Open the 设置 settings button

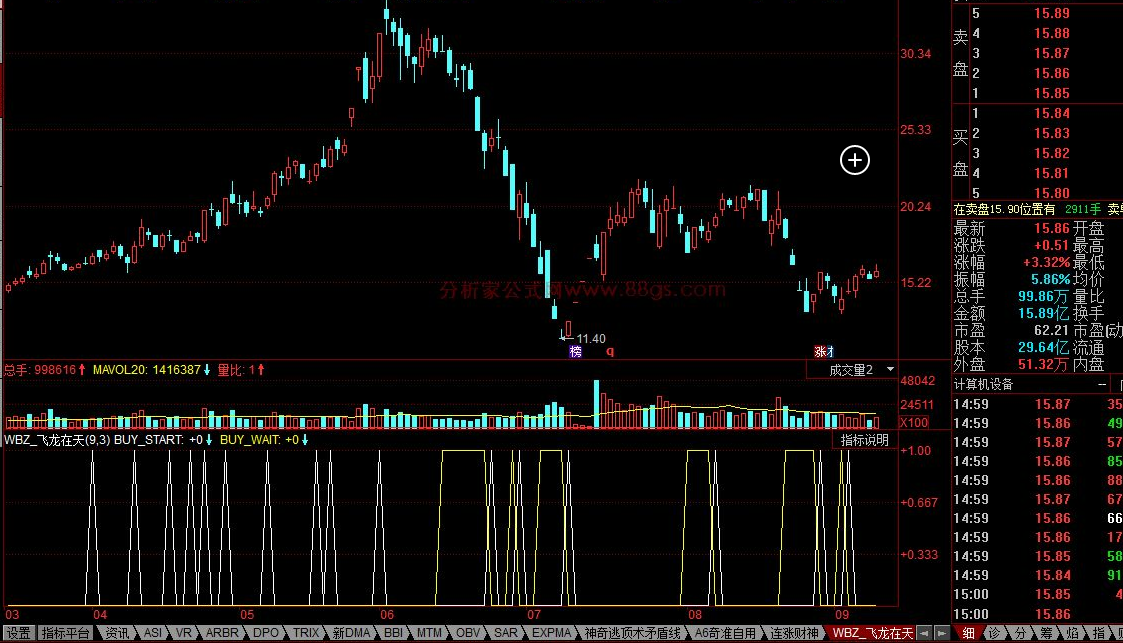[19, 633]
